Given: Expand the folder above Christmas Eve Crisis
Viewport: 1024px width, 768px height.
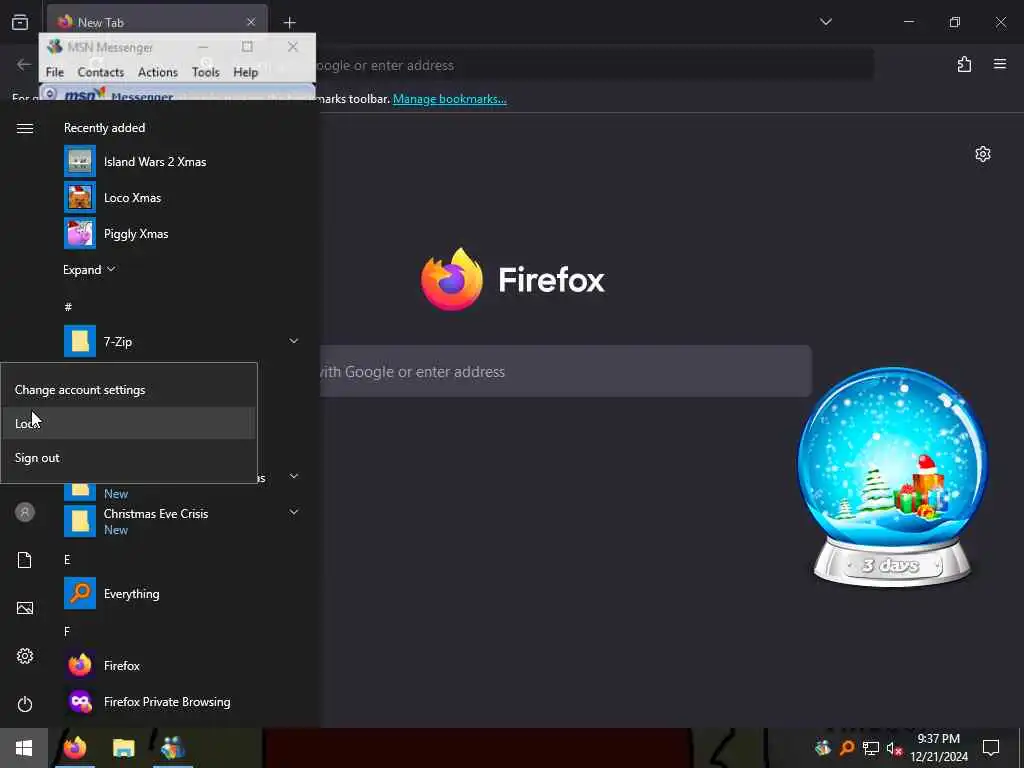Looking at the screenshot, I should point(294,476).
